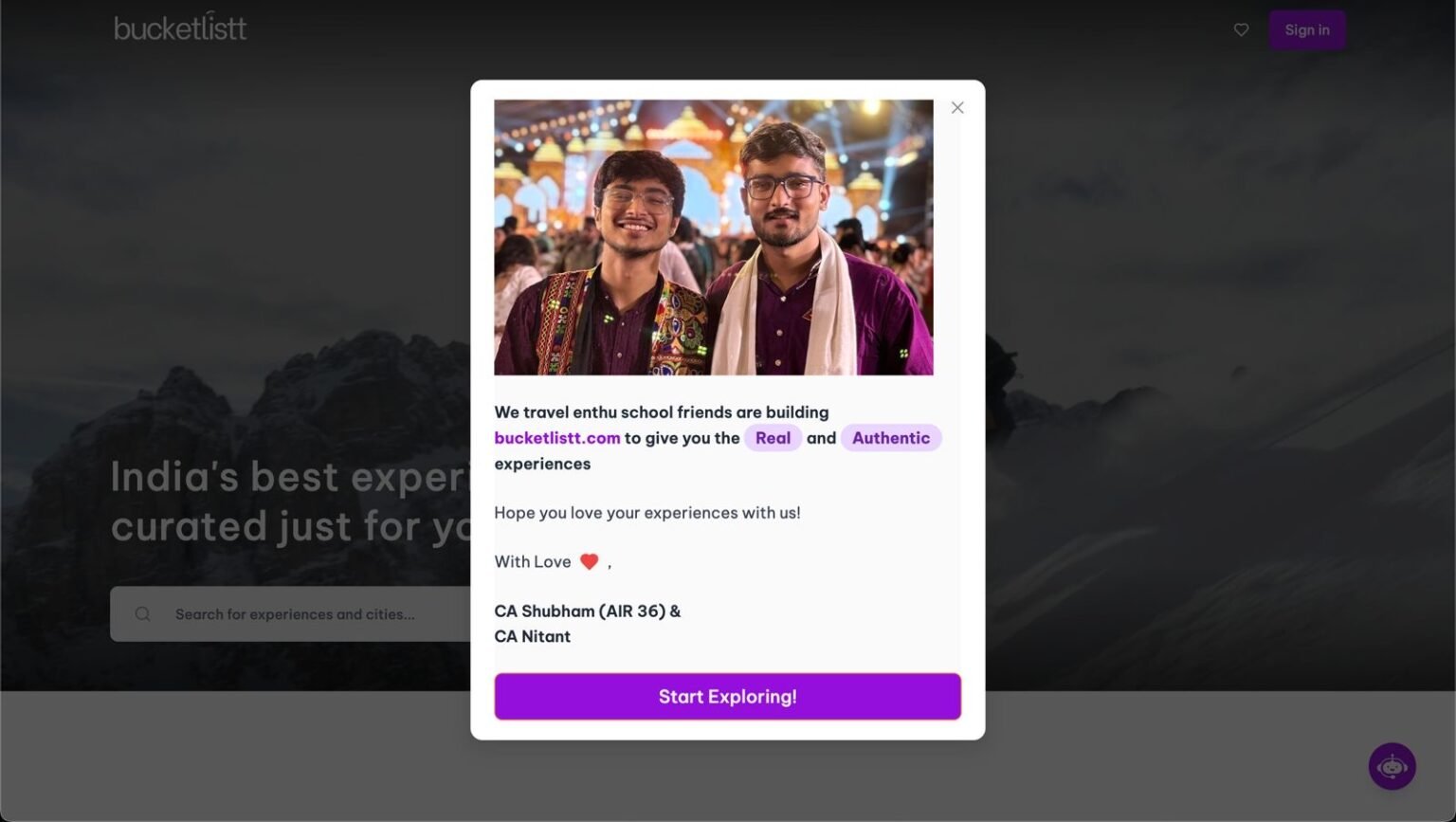Click the "With Love" text
The width and height of the screenshot is (1456, 822).
532,562
